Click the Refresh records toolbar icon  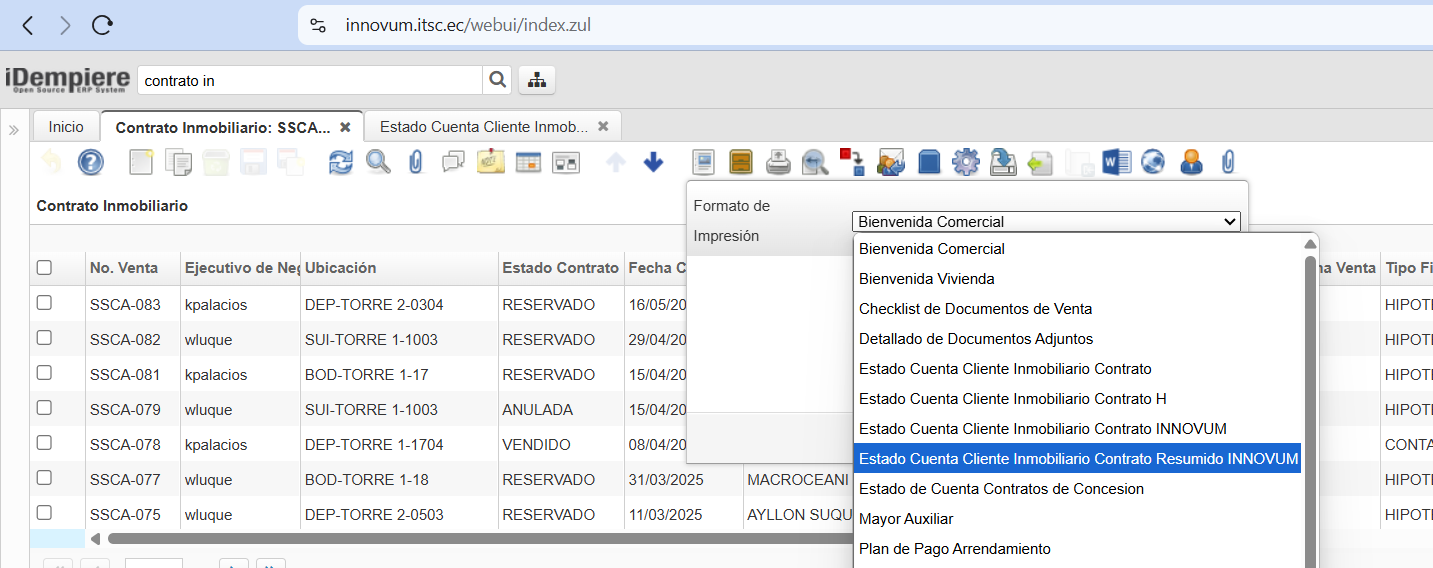coord(341,162)
